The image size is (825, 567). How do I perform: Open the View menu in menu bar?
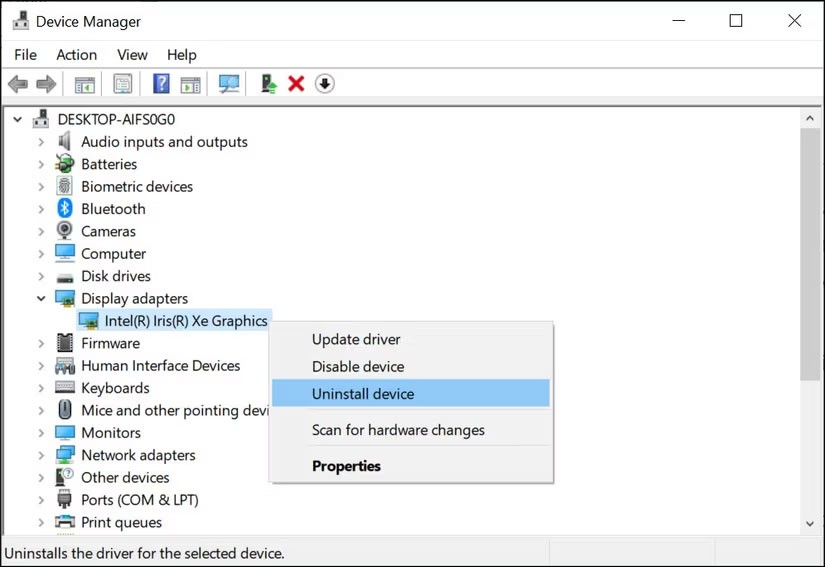[132, 55]
